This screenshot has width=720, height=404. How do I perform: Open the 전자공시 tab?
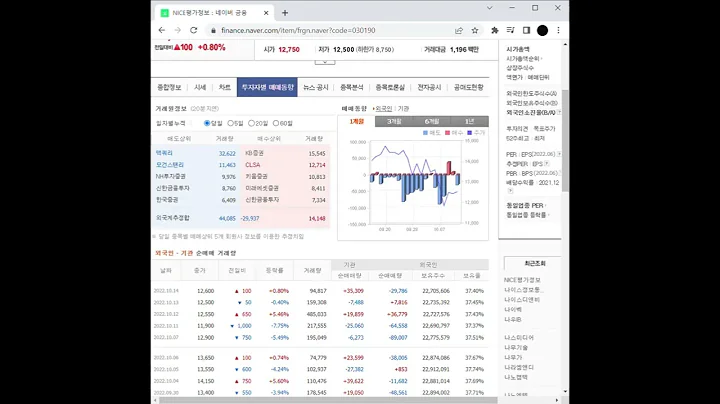429,87
